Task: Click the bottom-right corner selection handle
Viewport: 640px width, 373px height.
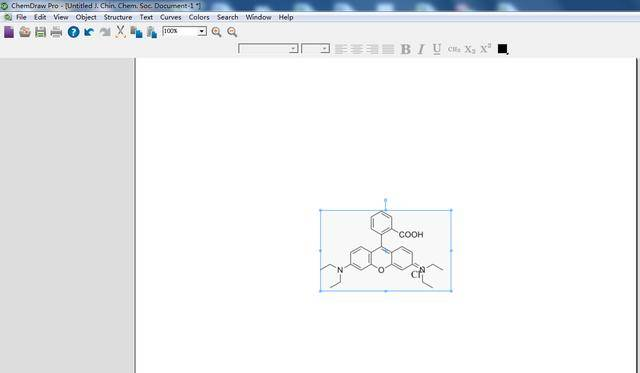Action: point(451,291)
